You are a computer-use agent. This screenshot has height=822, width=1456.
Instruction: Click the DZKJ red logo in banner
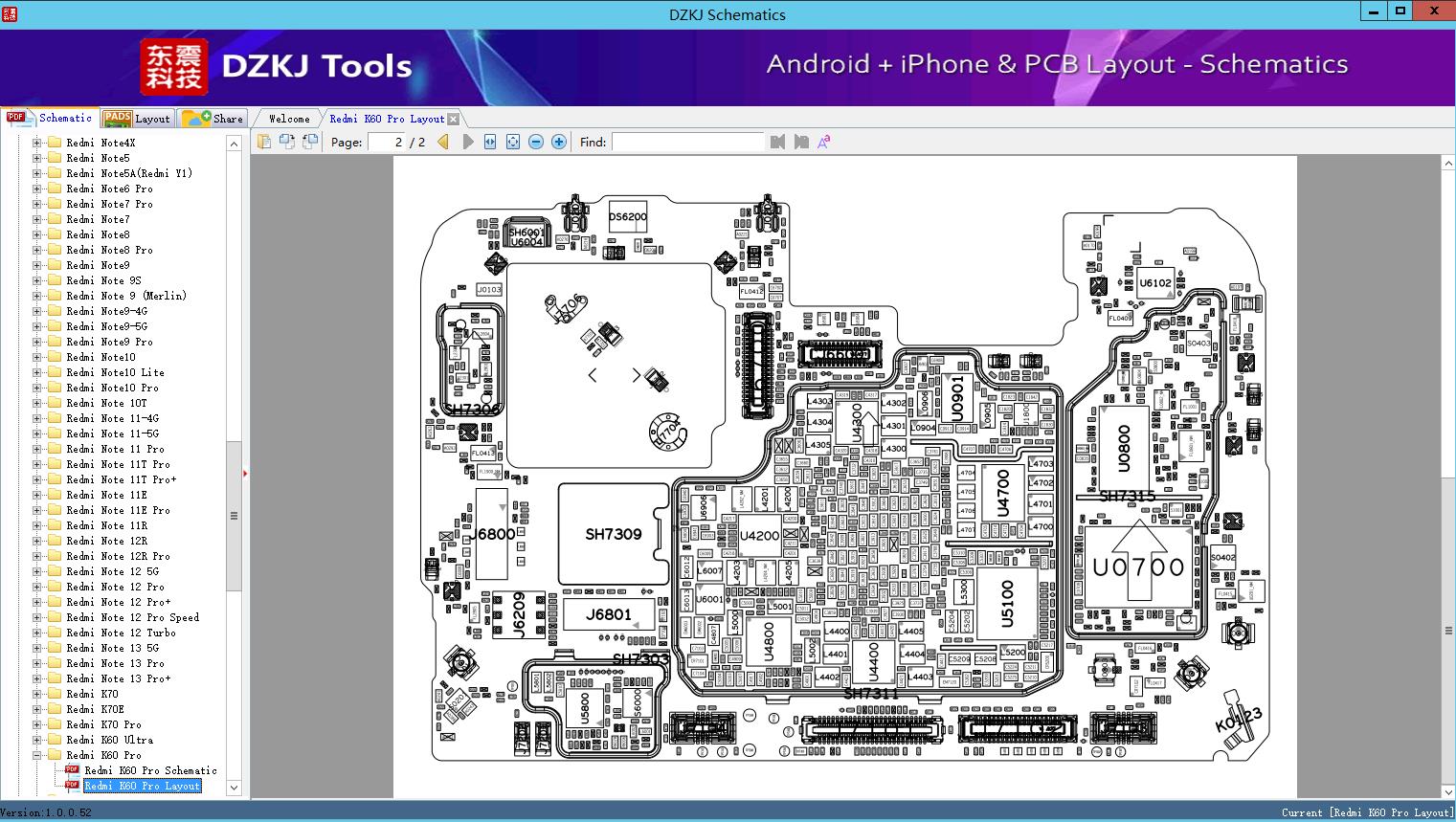(x=173, y=66)
